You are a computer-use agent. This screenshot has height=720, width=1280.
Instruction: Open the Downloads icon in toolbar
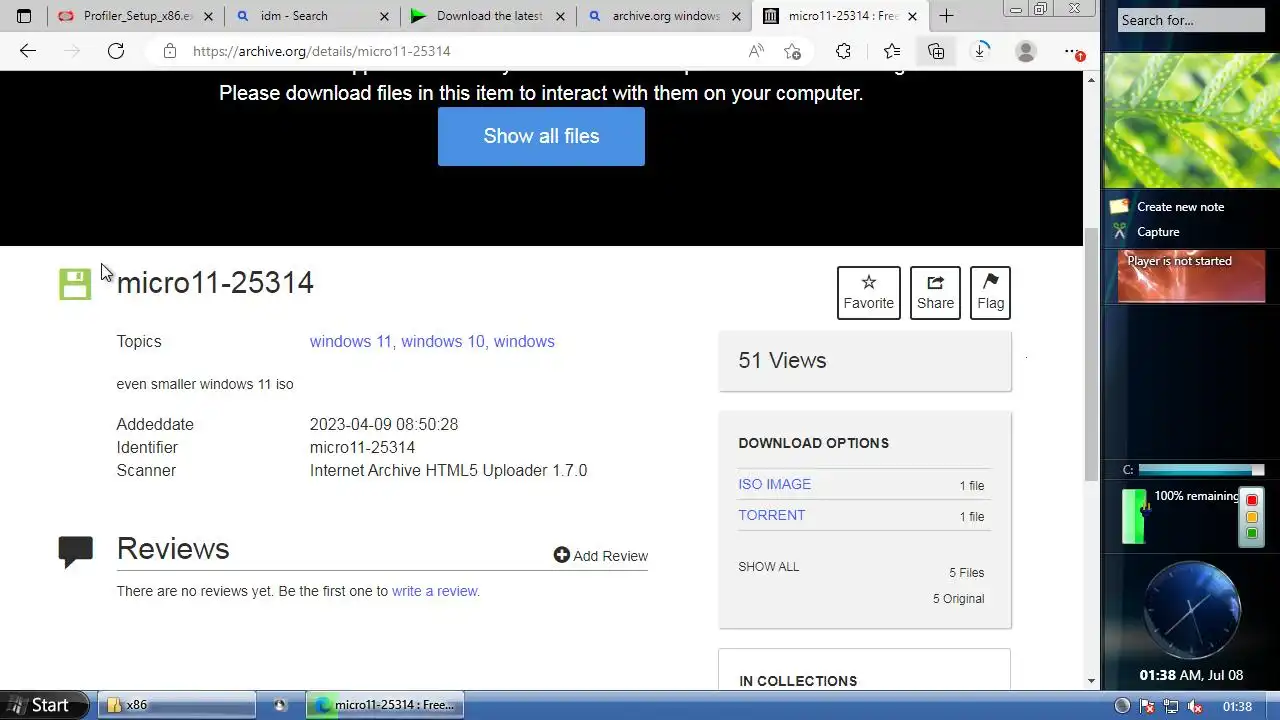click(981, 51)
